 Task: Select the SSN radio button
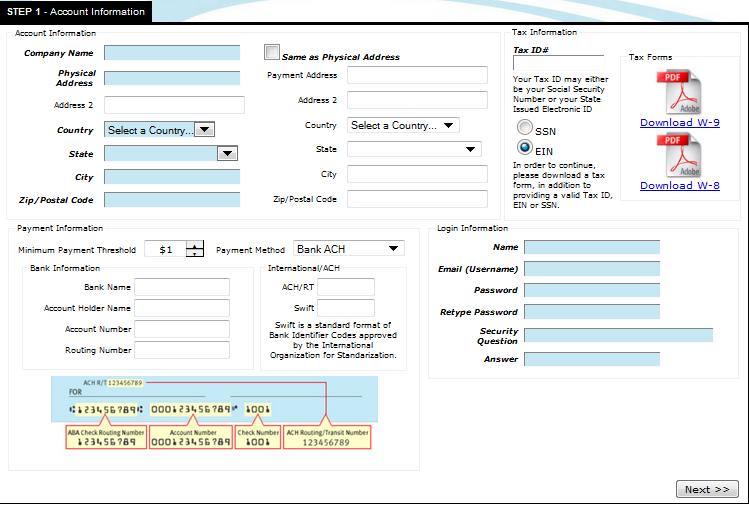[x=524, y=129]
